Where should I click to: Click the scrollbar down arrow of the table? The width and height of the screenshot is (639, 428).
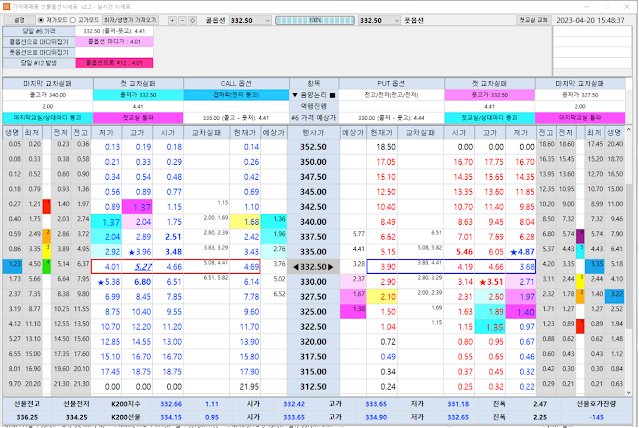tap(628, 393)
